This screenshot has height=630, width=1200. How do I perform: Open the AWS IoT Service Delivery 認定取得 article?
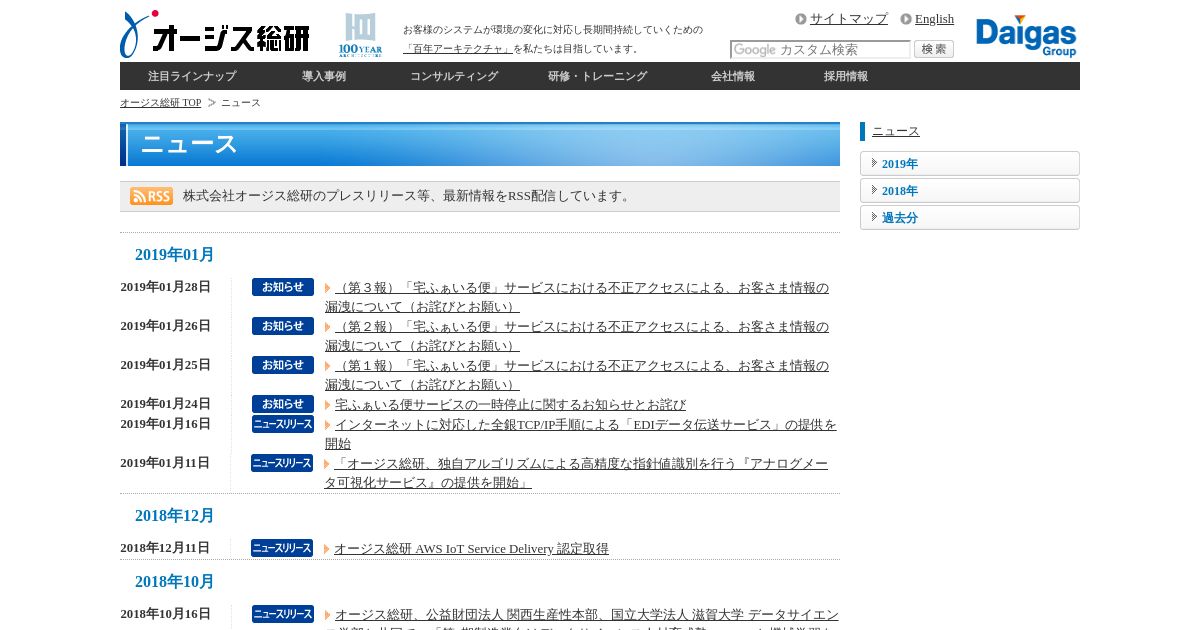(x=471, y=549)
